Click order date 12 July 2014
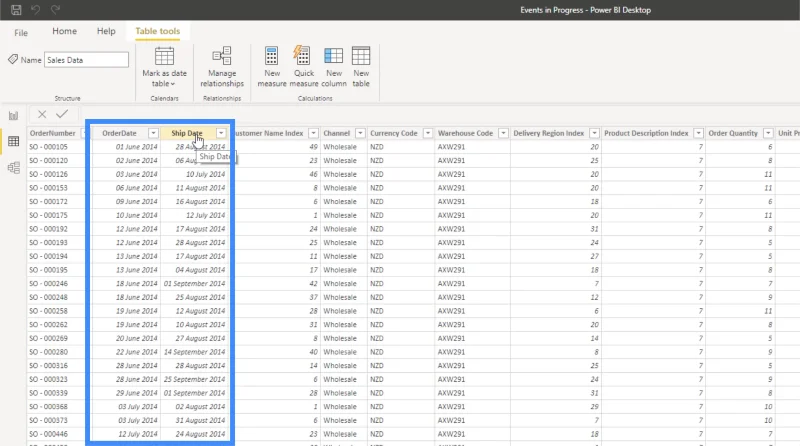This screenshot has width=800, height=446. [x=138, y=434]
